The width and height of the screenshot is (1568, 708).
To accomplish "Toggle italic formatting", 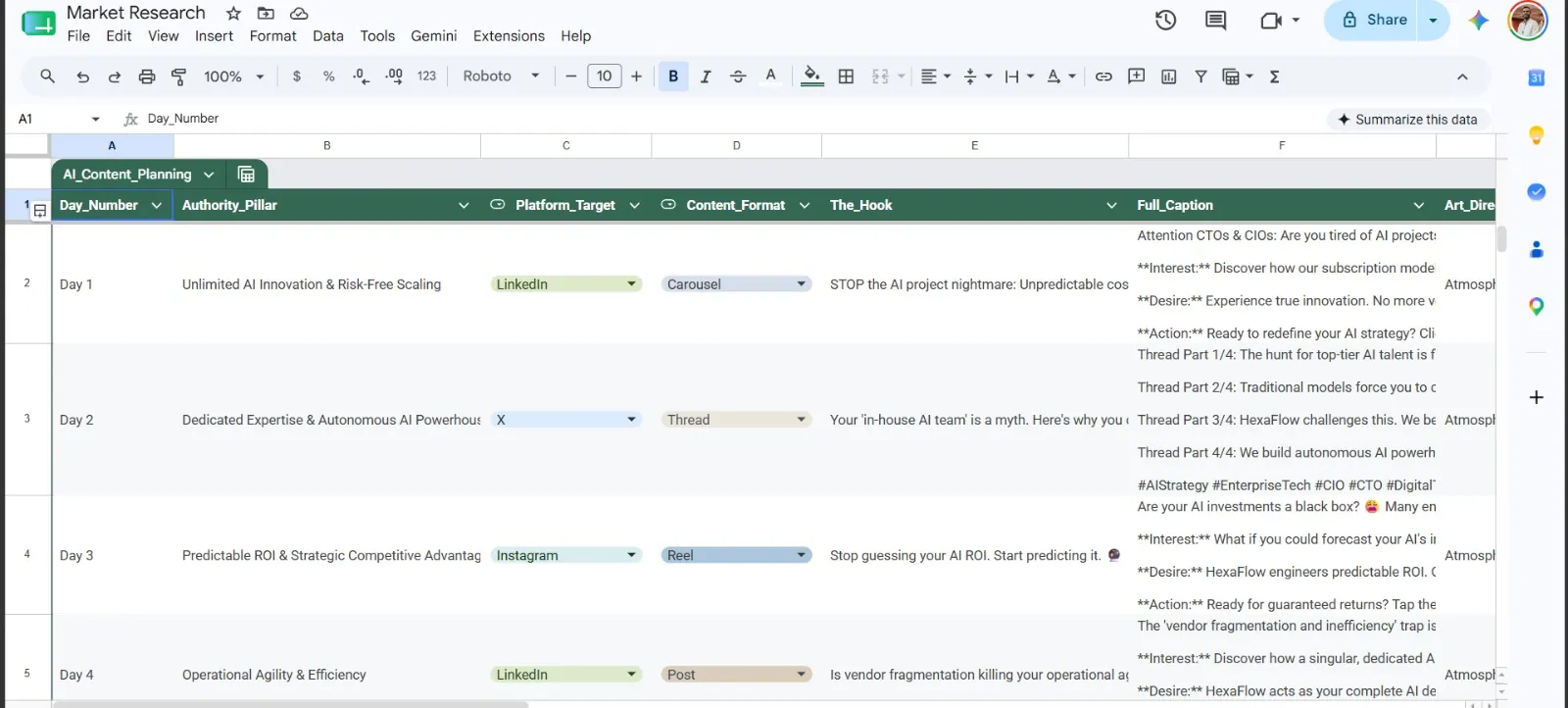I will click(706, 76).
